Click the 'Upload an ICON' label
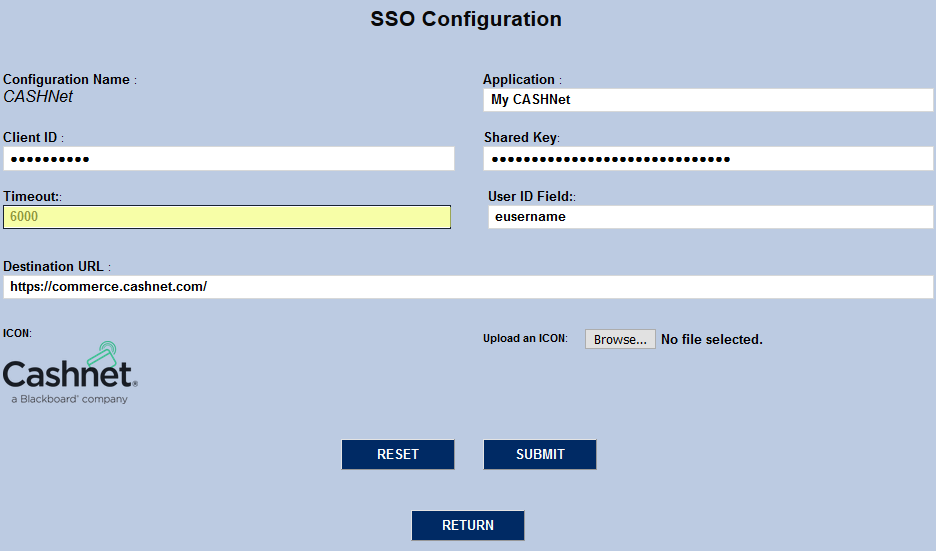 (525, 339)
